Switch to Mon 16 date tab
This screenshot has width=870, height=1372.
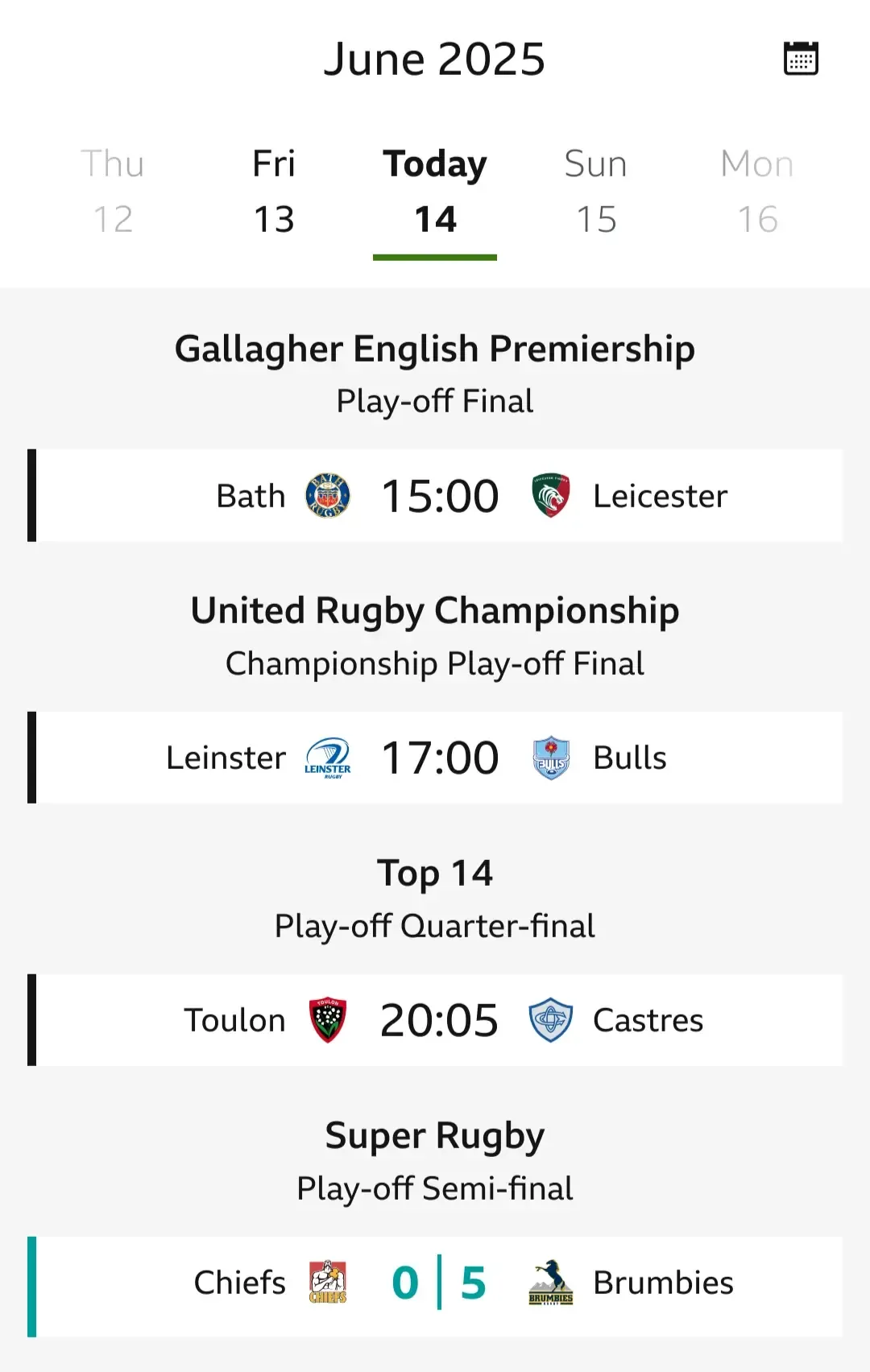point(757,192)
